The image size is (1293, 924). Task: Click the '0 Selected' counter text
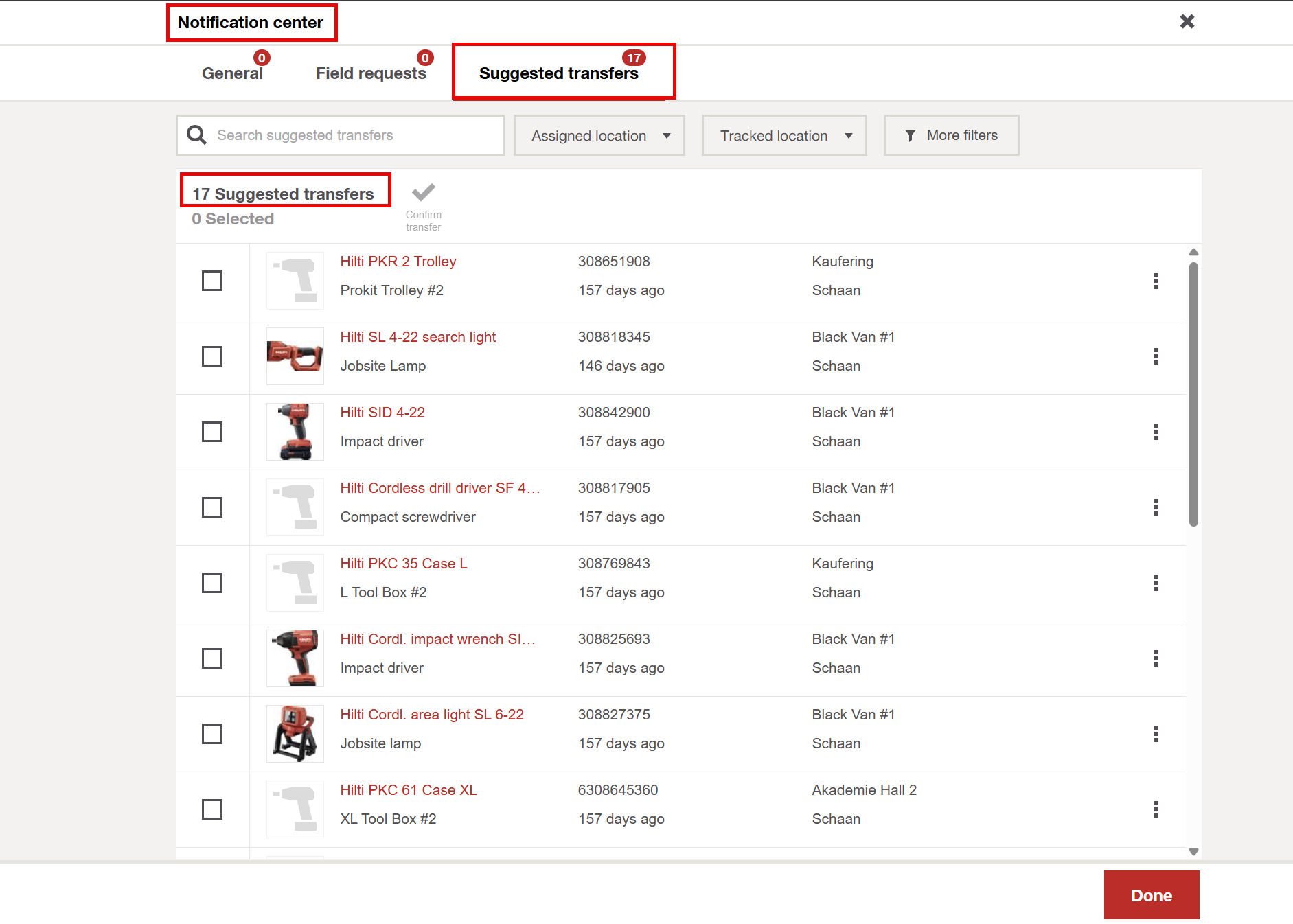(x=233, y=219)
